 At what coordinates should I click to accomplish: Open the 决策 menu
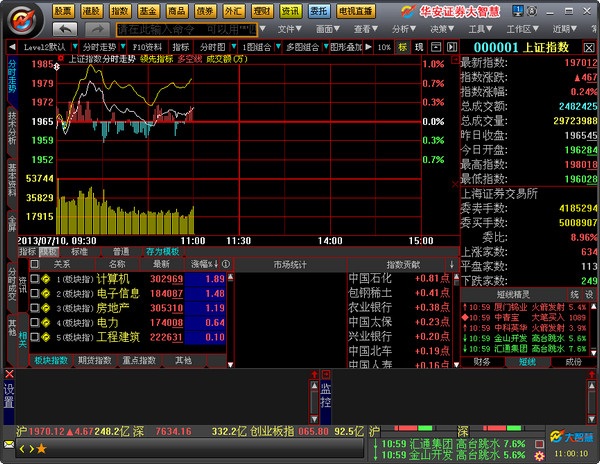tap(442, 29)
